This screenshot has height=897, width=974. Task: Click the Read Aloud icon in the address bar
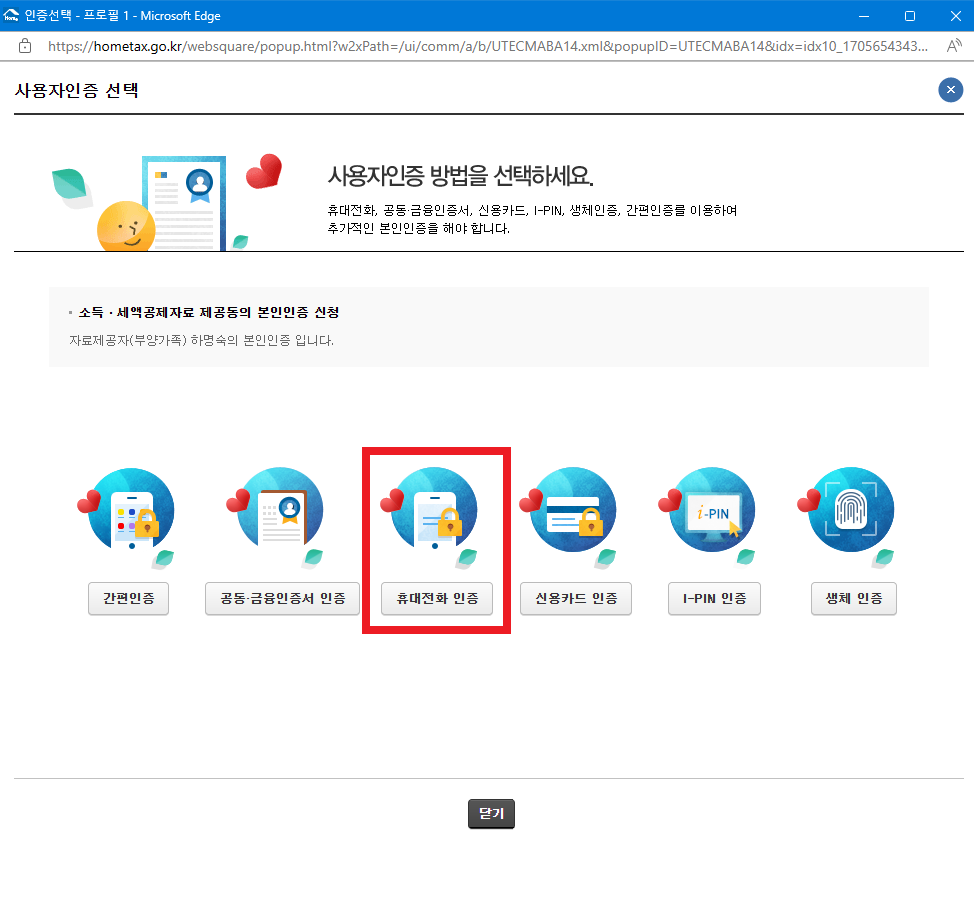tap(954, 46)
